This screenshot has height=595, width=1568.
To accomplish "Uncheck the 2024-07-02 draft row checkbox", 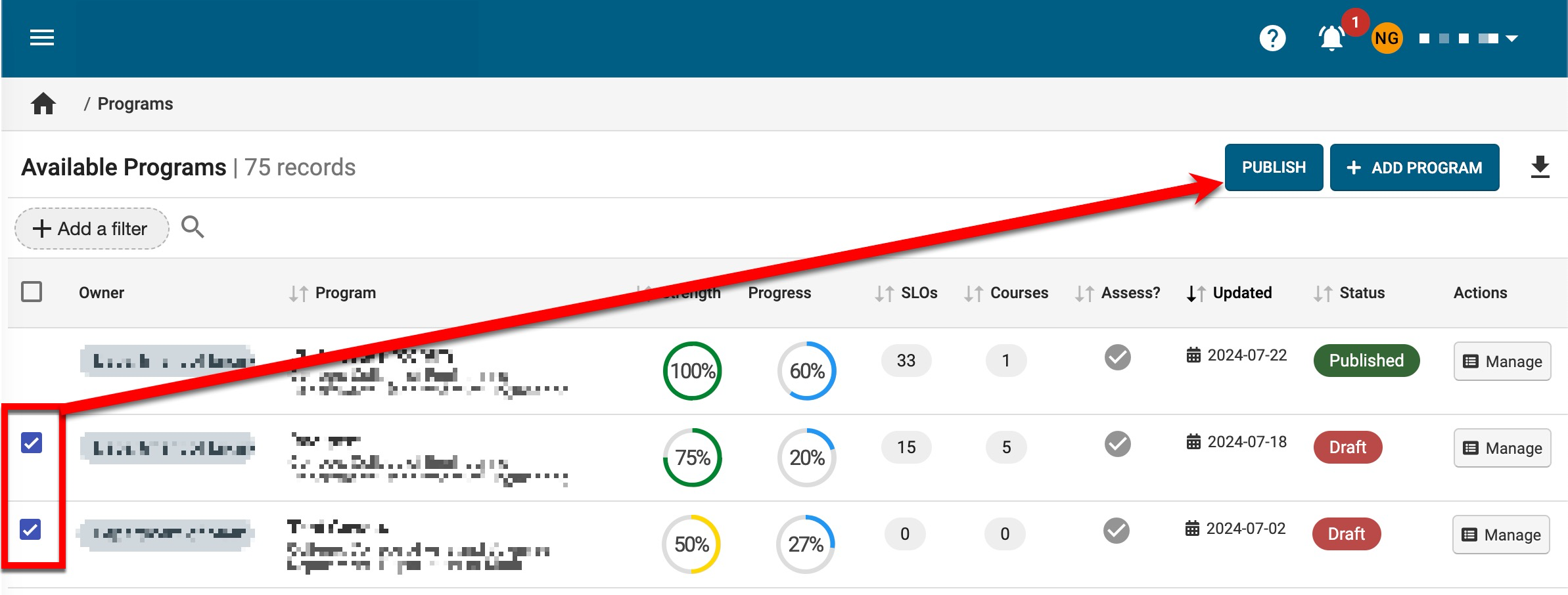I will pyautogui.click(x=31, y=529).
